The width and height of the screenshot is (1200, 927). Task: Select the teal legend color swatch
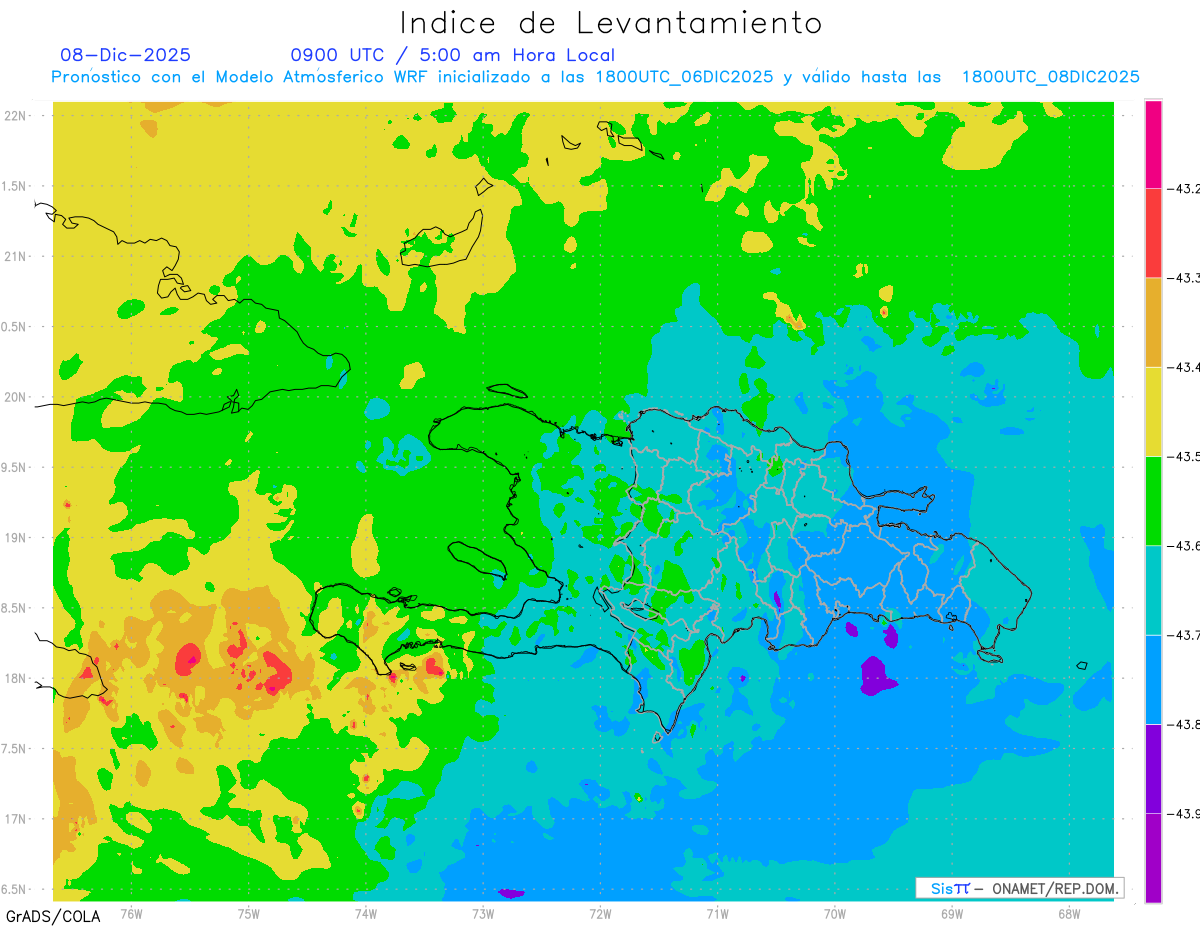[1153, 590]
